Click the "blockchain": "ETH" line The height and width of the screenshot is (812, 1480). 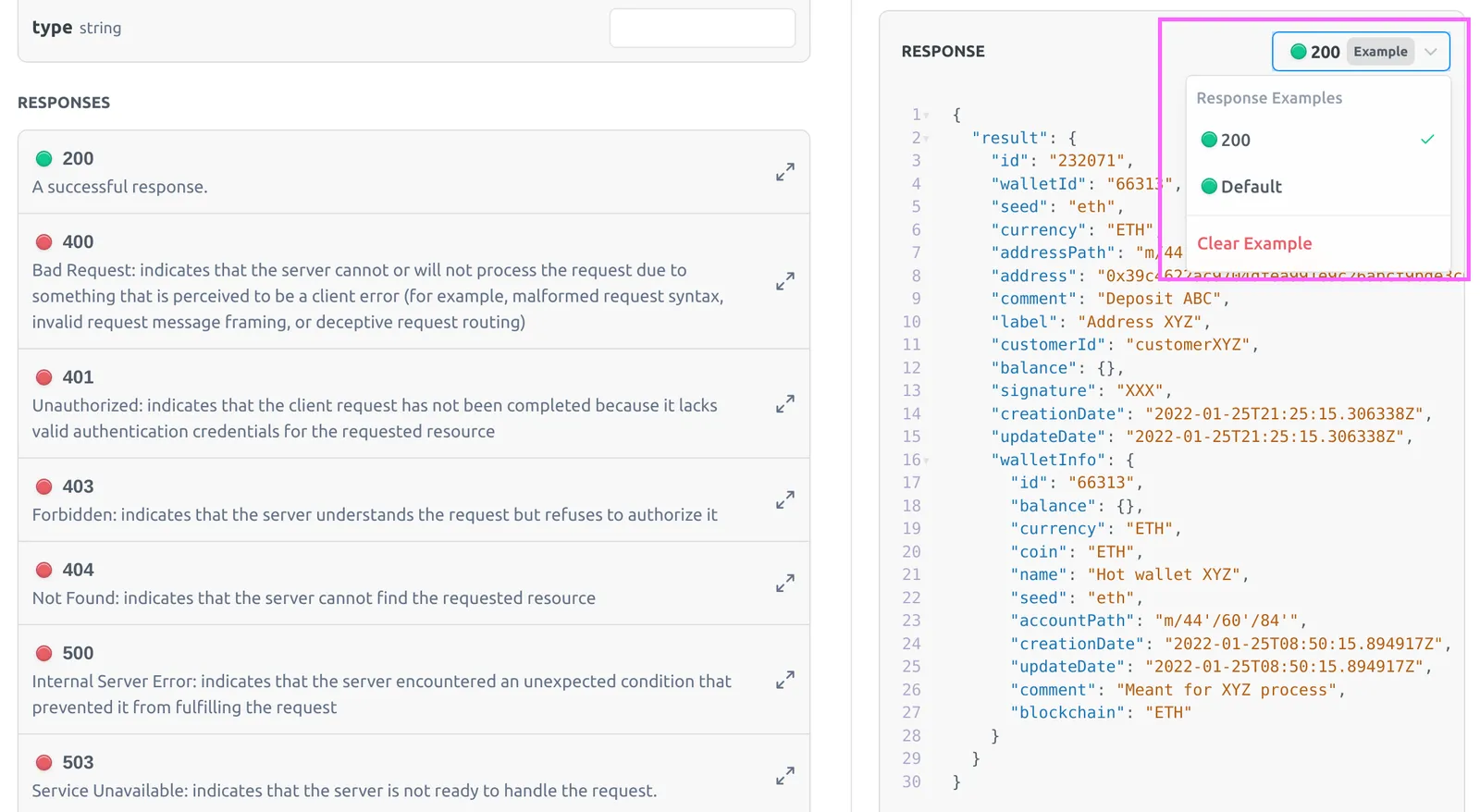click(x=1101, y=713)
